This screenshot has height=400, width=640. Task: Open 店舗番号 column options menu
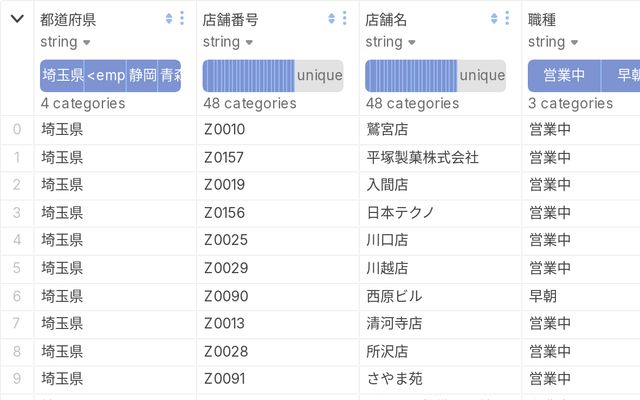pyautogui.click(x=345, y=19)
